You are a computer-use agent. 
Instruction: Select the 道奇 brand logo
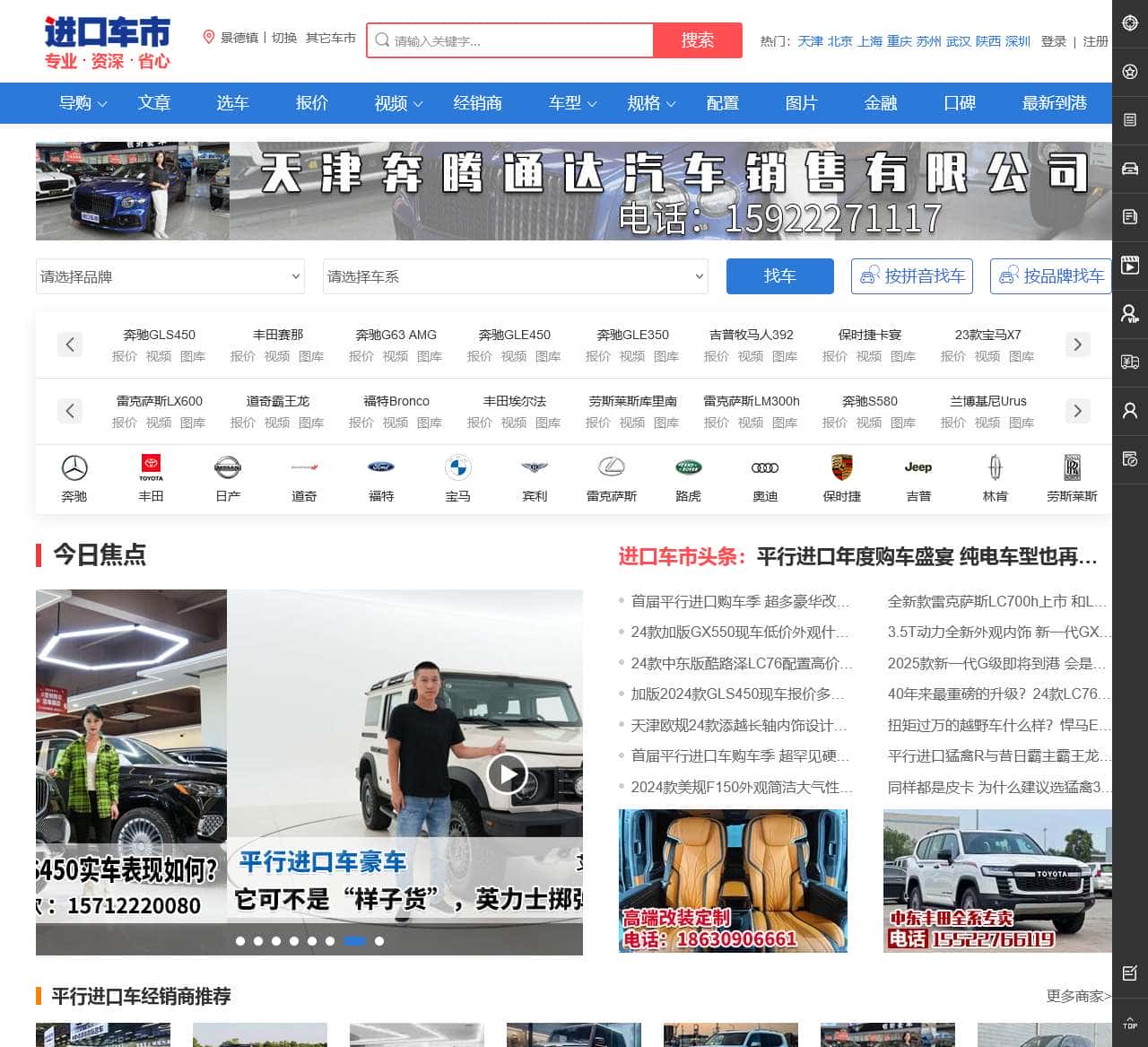305,467
